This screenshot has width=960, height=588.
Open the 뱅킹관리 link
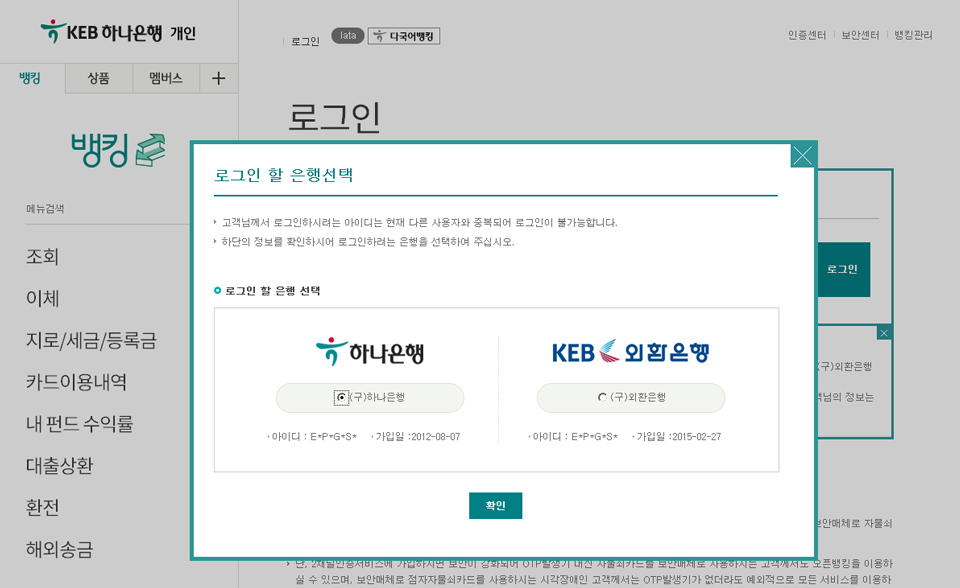pos(913,35)
